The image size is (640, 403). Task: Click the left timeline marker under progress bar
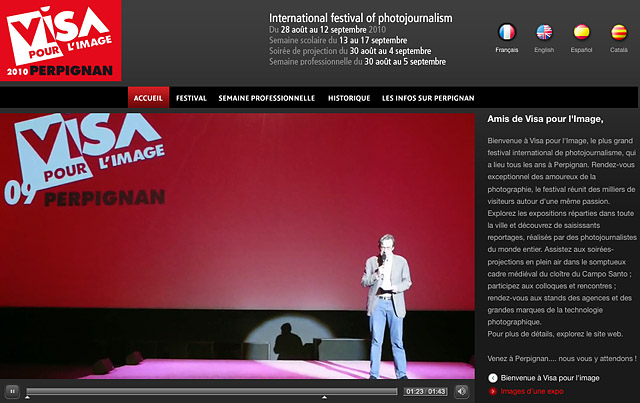point(27,397)
